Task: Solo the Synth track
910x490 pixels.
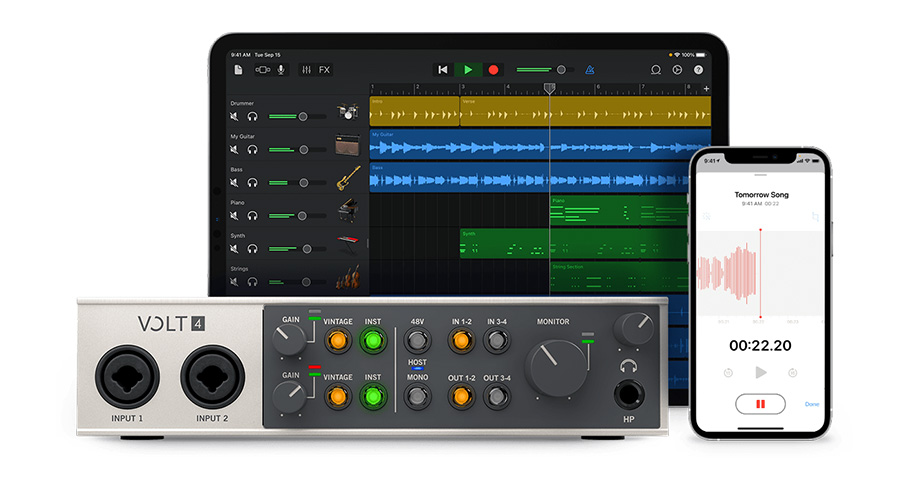Action: pos(252,249)
